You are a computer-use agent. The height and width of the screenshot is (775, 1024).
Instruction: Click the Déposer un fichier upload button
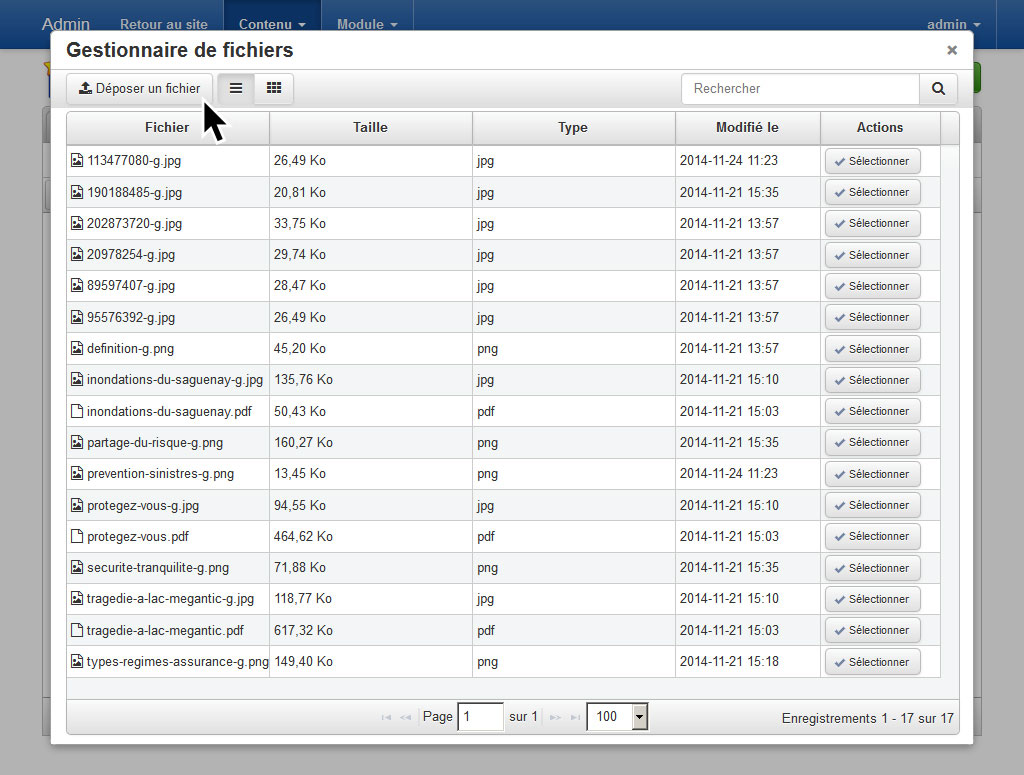click(140, 88)
